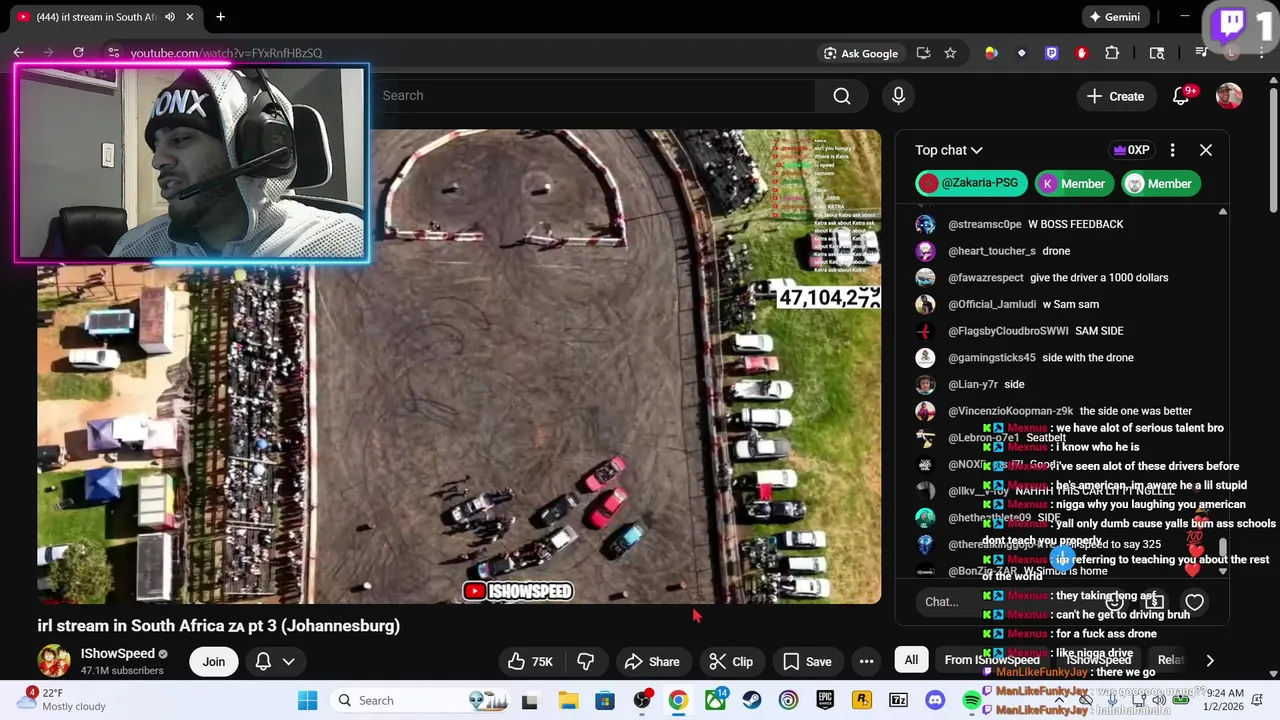Go back using the browser back arrow
Screen dimensions: 1280x720
pos(18,53)
